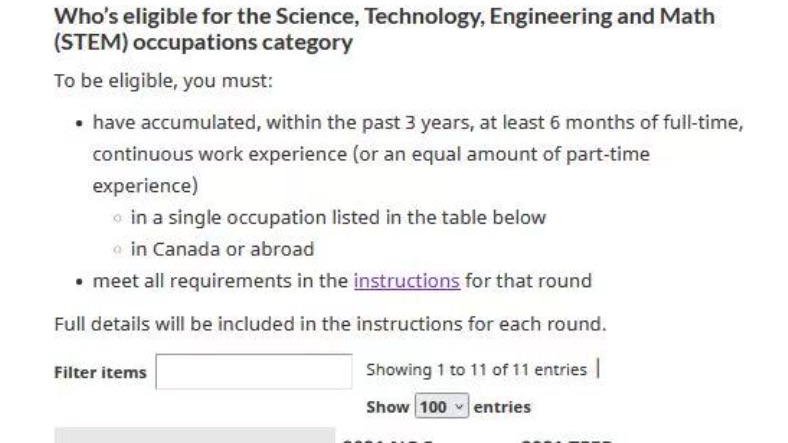Click the "have accumulated, within the past 3 years" line
Viewport: 788px width, 443px height.
[418, 123]
